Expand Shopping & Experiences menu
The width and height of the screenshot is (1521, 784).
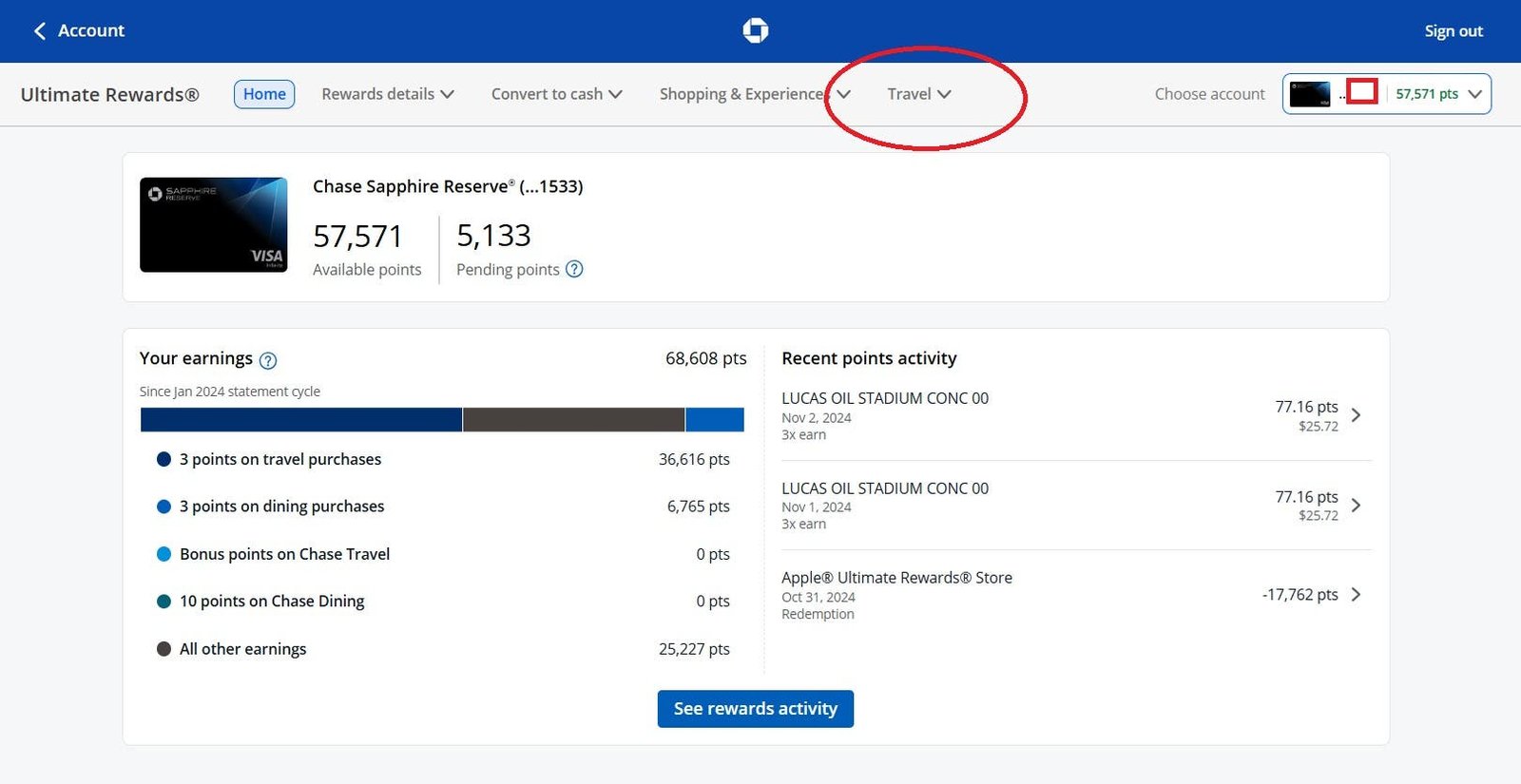[x=755, y=94]
